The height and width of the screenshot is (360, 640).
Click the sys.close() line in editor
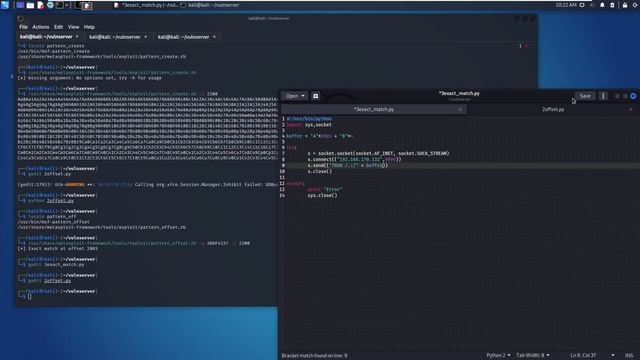pyautogui.click(x=322, y=195)
